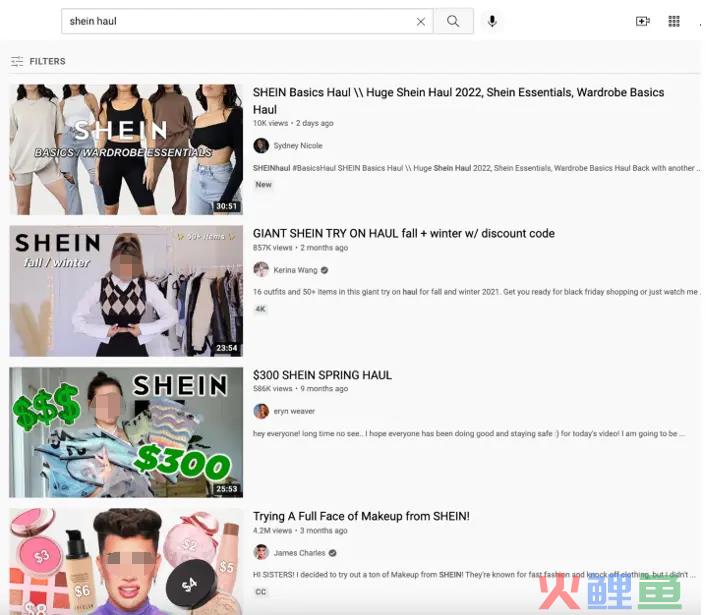The height and width of the screenshot is (615, 706).
Task: Open the create video camera icon
Action: click(643, 21)
